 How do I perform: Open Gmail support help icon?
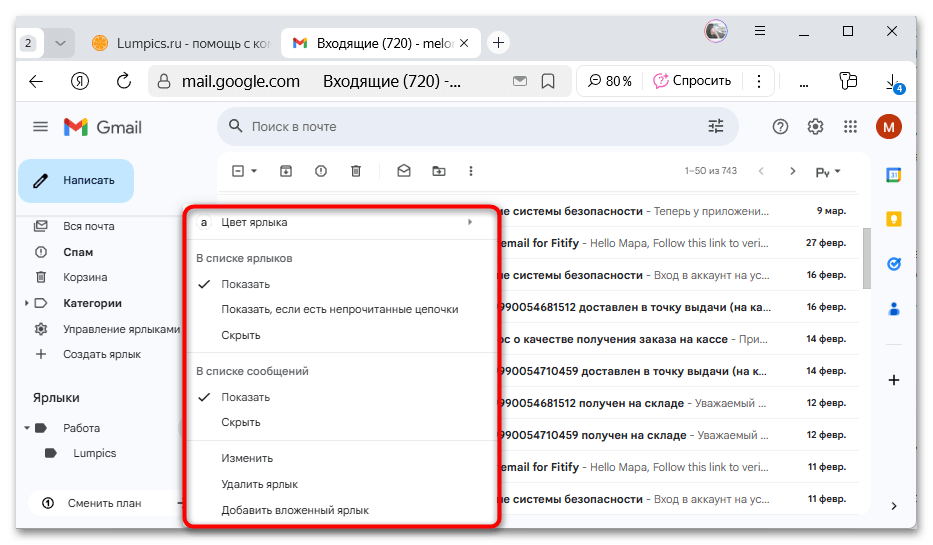point(780,127)
